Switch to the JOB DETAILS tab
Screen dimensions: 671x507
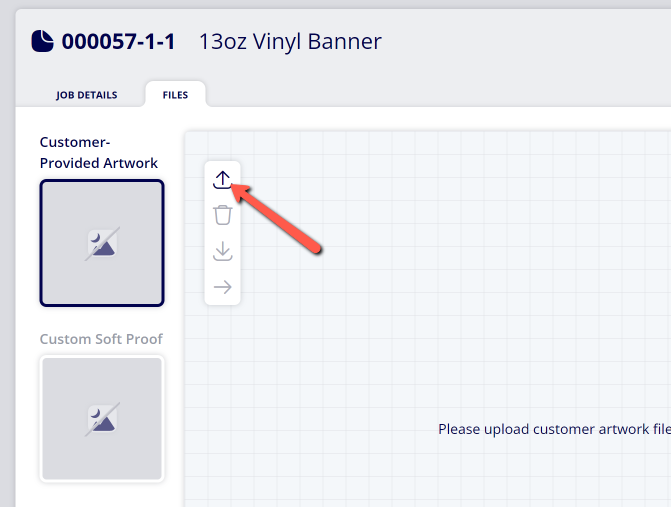click(86, 95)
